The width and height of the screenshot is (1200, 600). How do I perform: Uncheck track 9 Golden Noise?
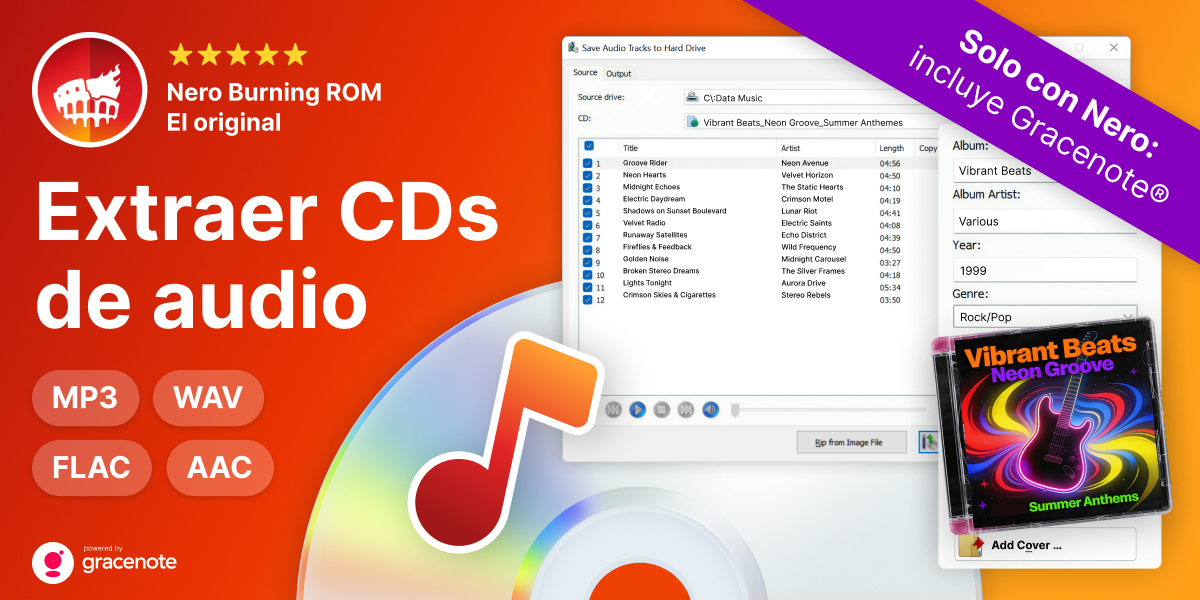587,260
